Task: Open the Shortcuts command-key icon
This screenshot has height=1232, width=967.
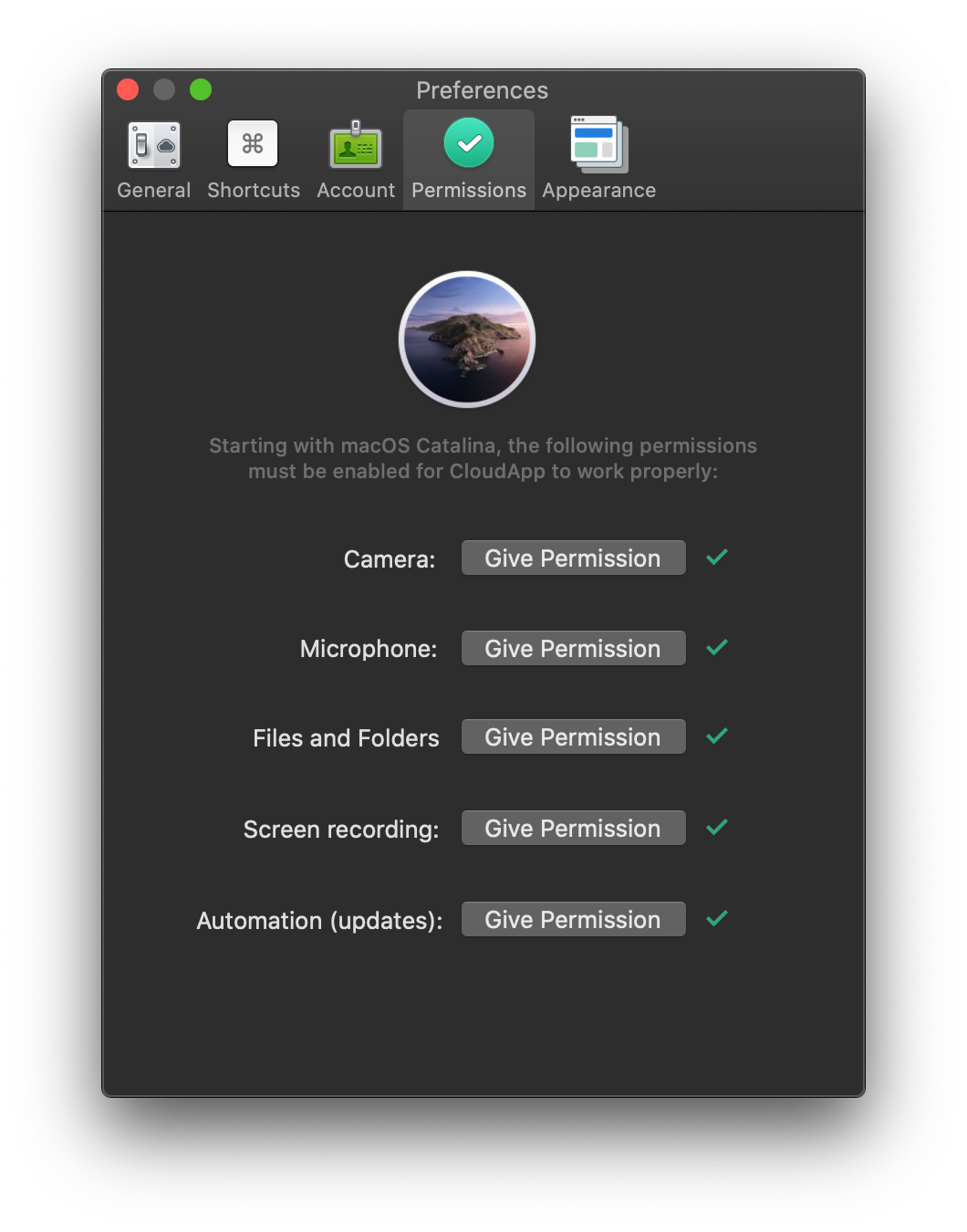Action: pyautogui.click(x=253, y=144)
